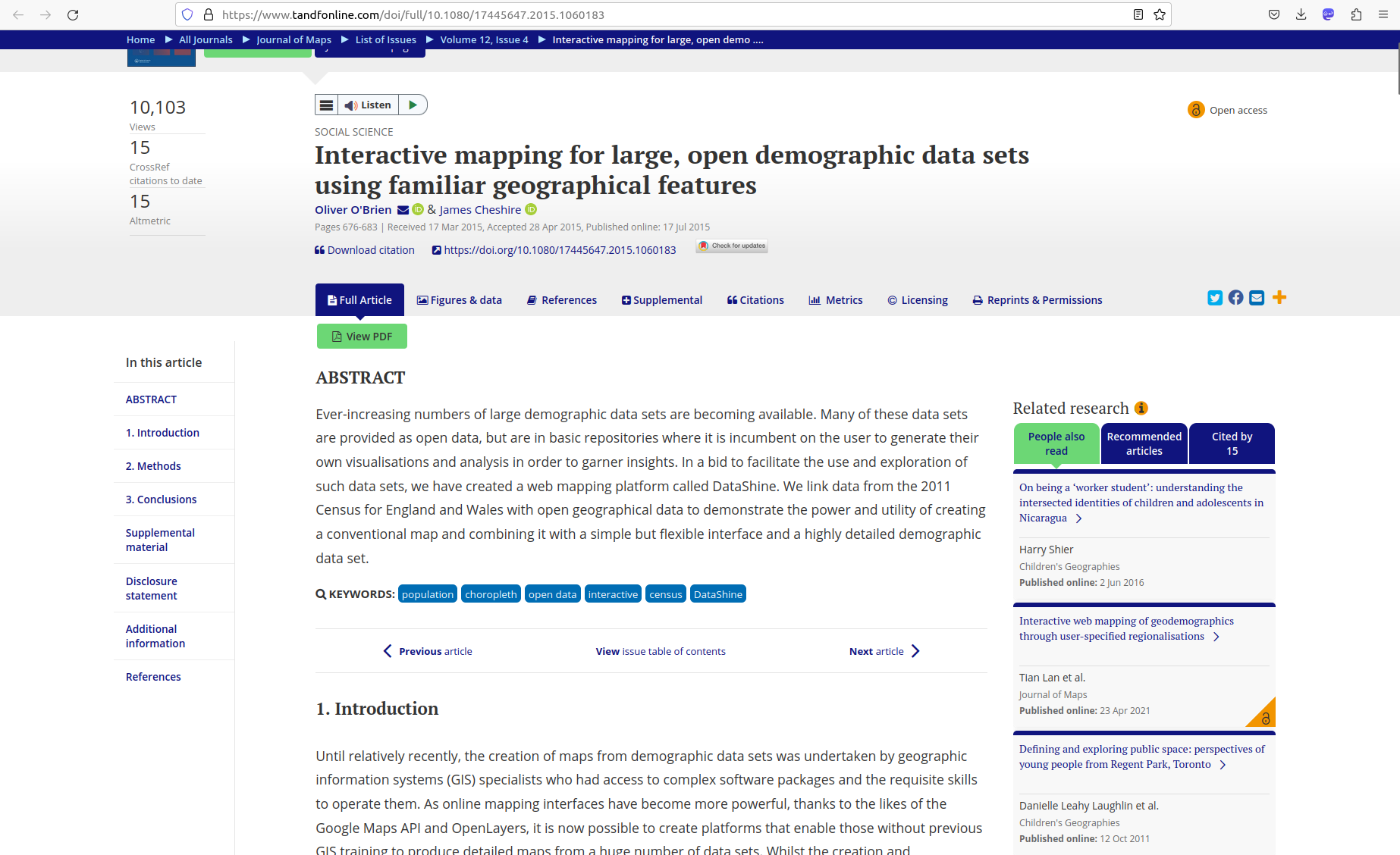Open the Metrics tab

point(836,300)
